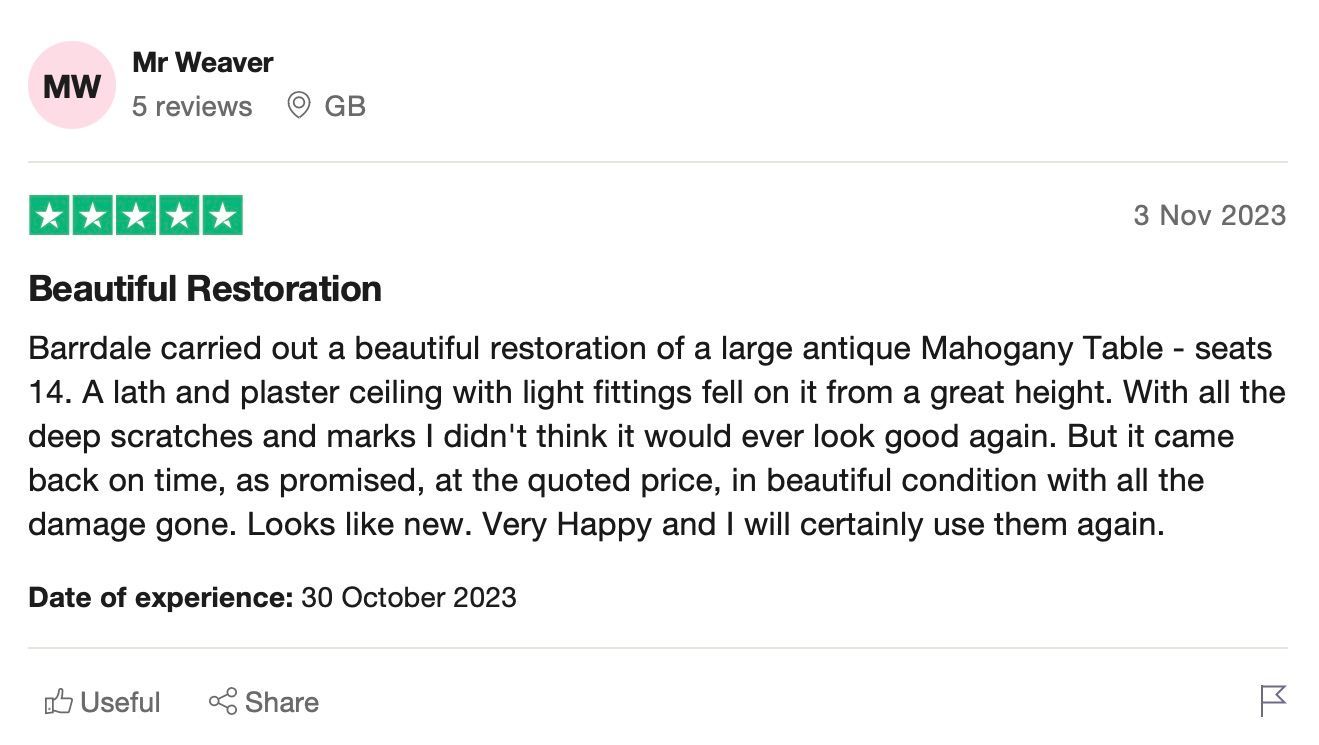
Task: Flag this review using the flag icon
Action: pyautogui.click(x=1273, y=700)
